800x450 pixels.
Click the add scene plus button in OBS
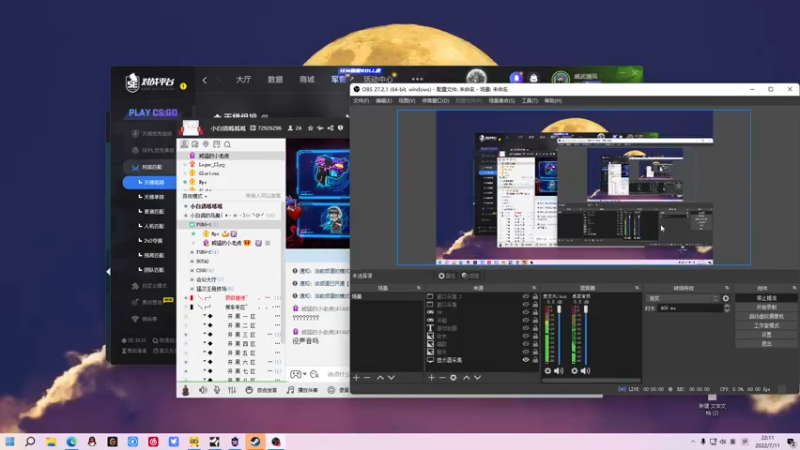click(x=356, y=377)
